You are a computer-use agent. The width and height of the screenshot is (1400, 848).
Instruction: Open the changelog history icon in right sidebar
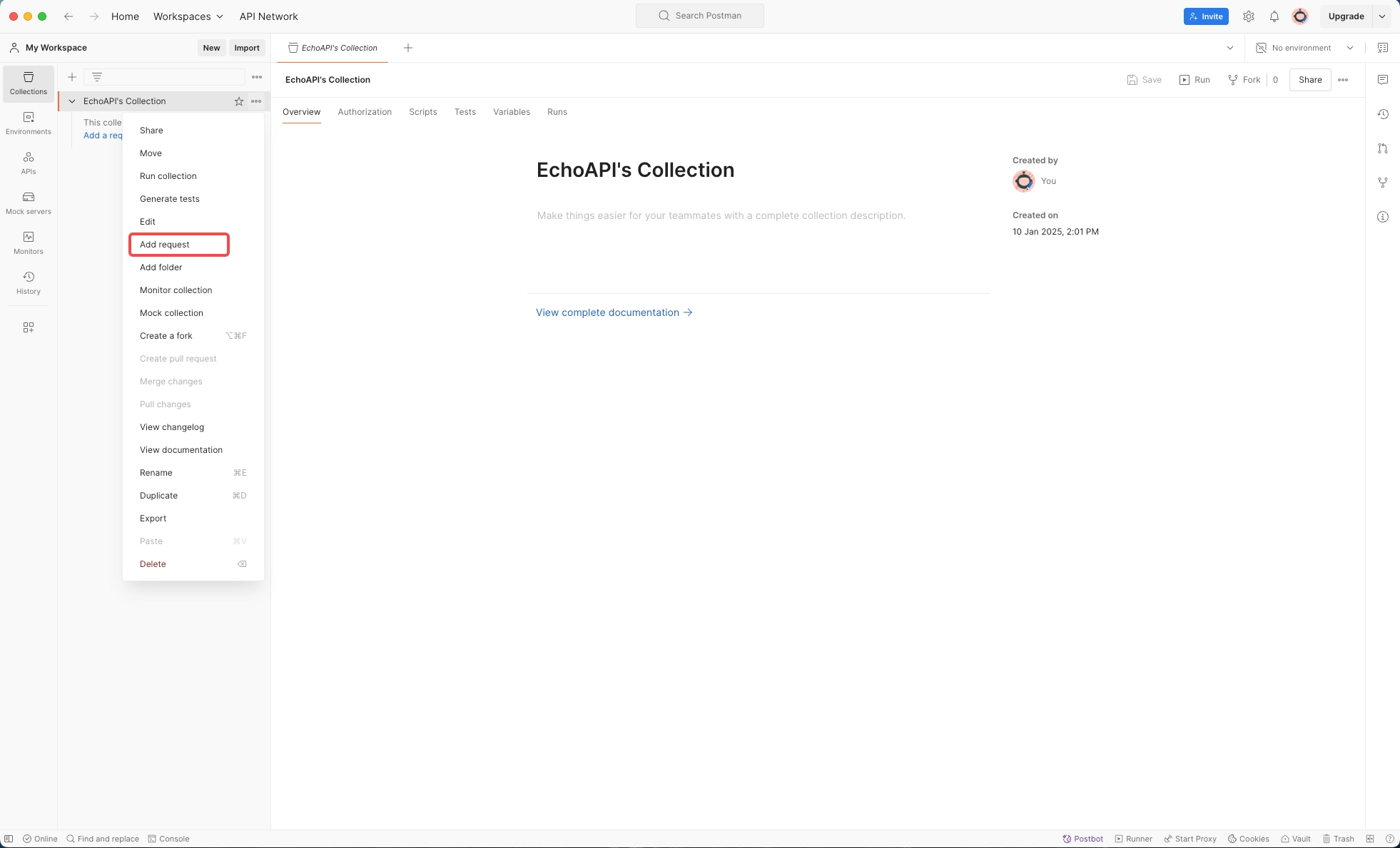pos(1383,114)
